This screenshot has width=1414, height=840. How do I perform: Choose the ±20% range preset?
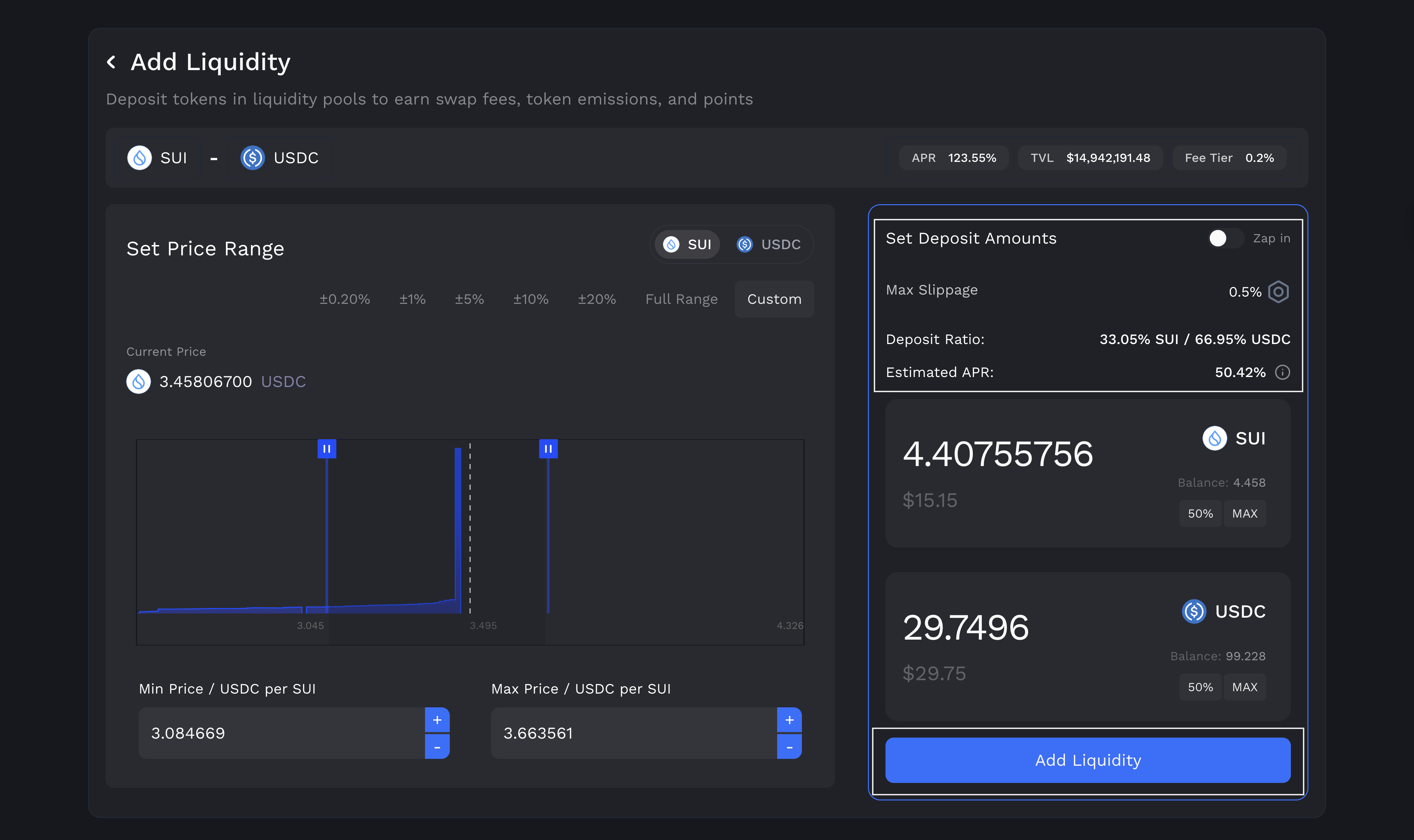[597, 299]
